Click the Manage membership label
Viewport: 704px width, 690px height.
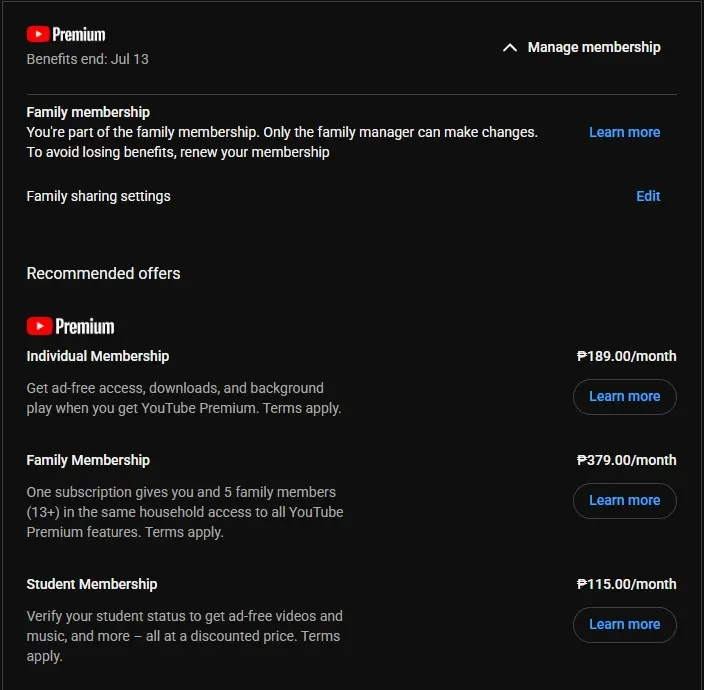594,47
